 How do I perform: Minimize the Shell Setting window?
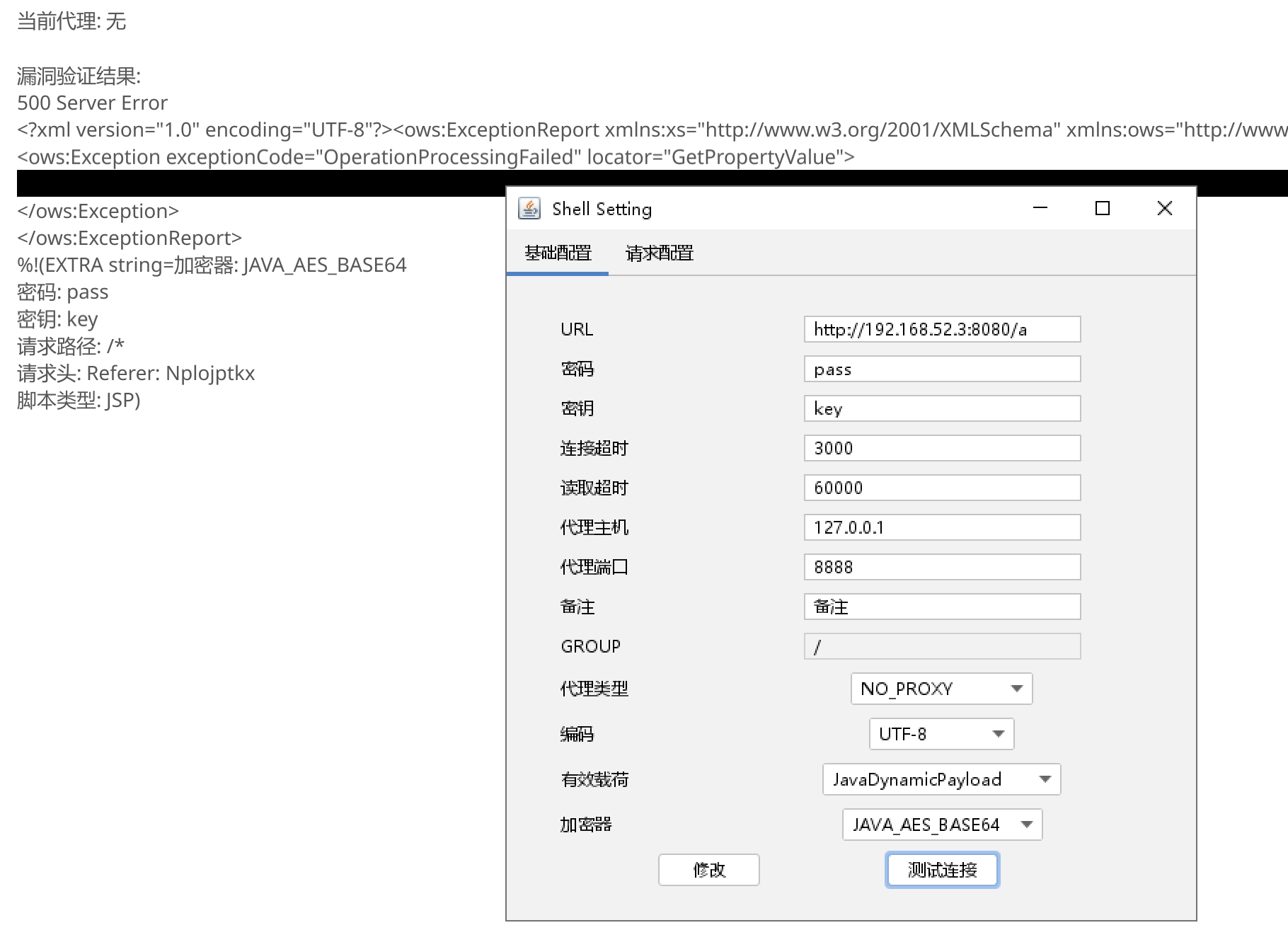coord(1040,208)
